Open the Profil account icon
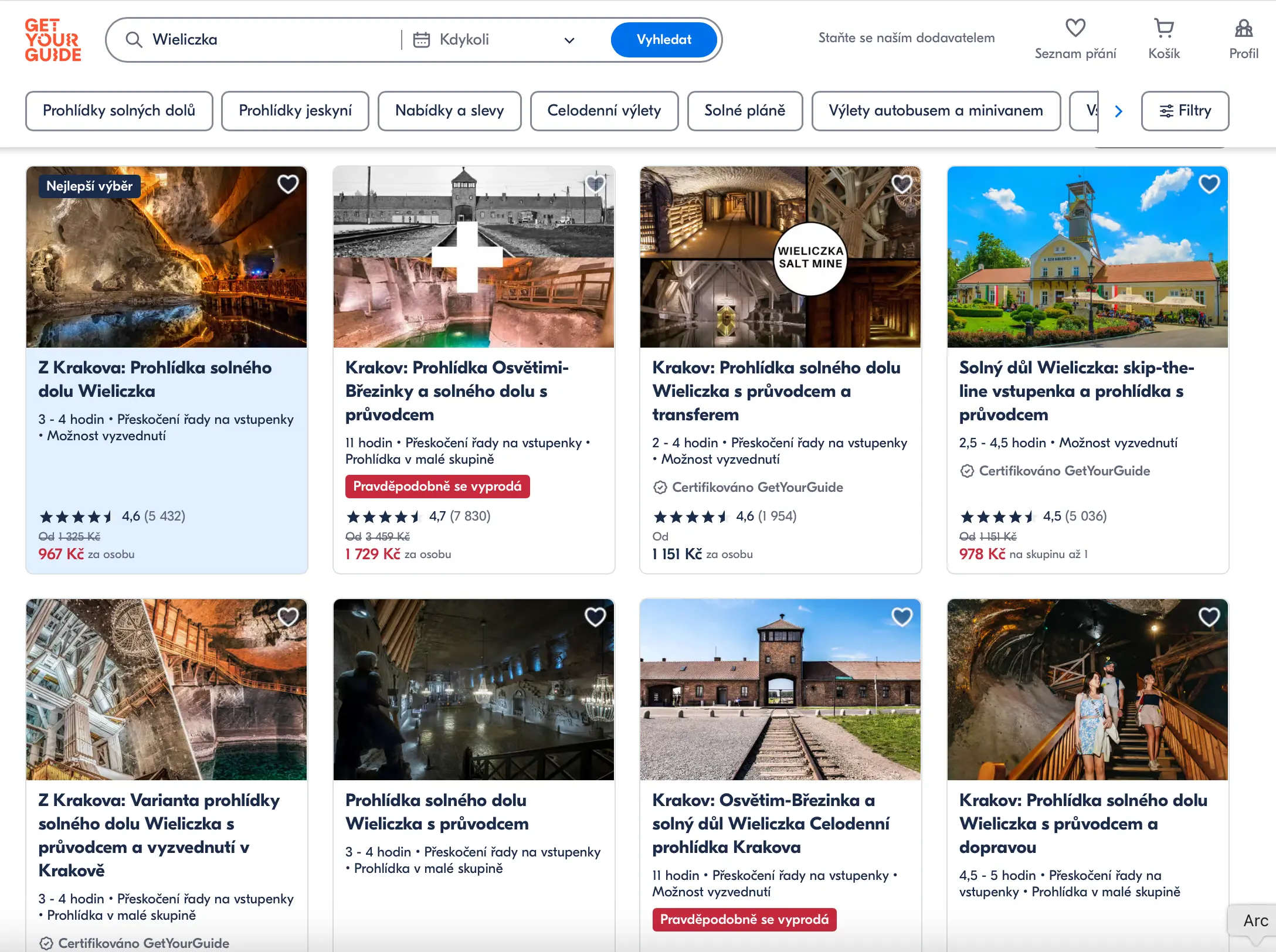The height and width of the screenshot is (952, 1276). (1243, 28)
